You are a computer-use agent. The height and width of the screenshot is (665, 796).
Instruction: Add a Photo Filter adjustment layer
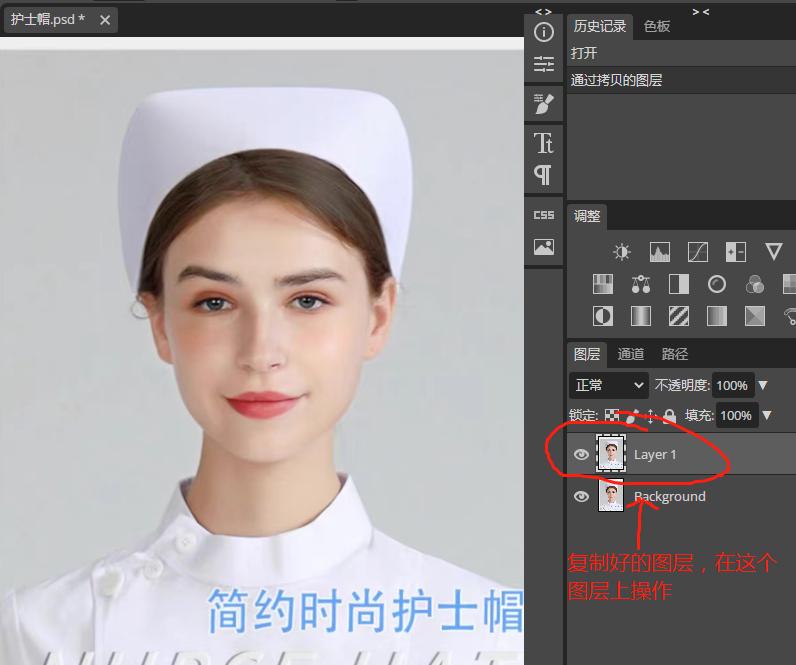[x=717, y=284]
